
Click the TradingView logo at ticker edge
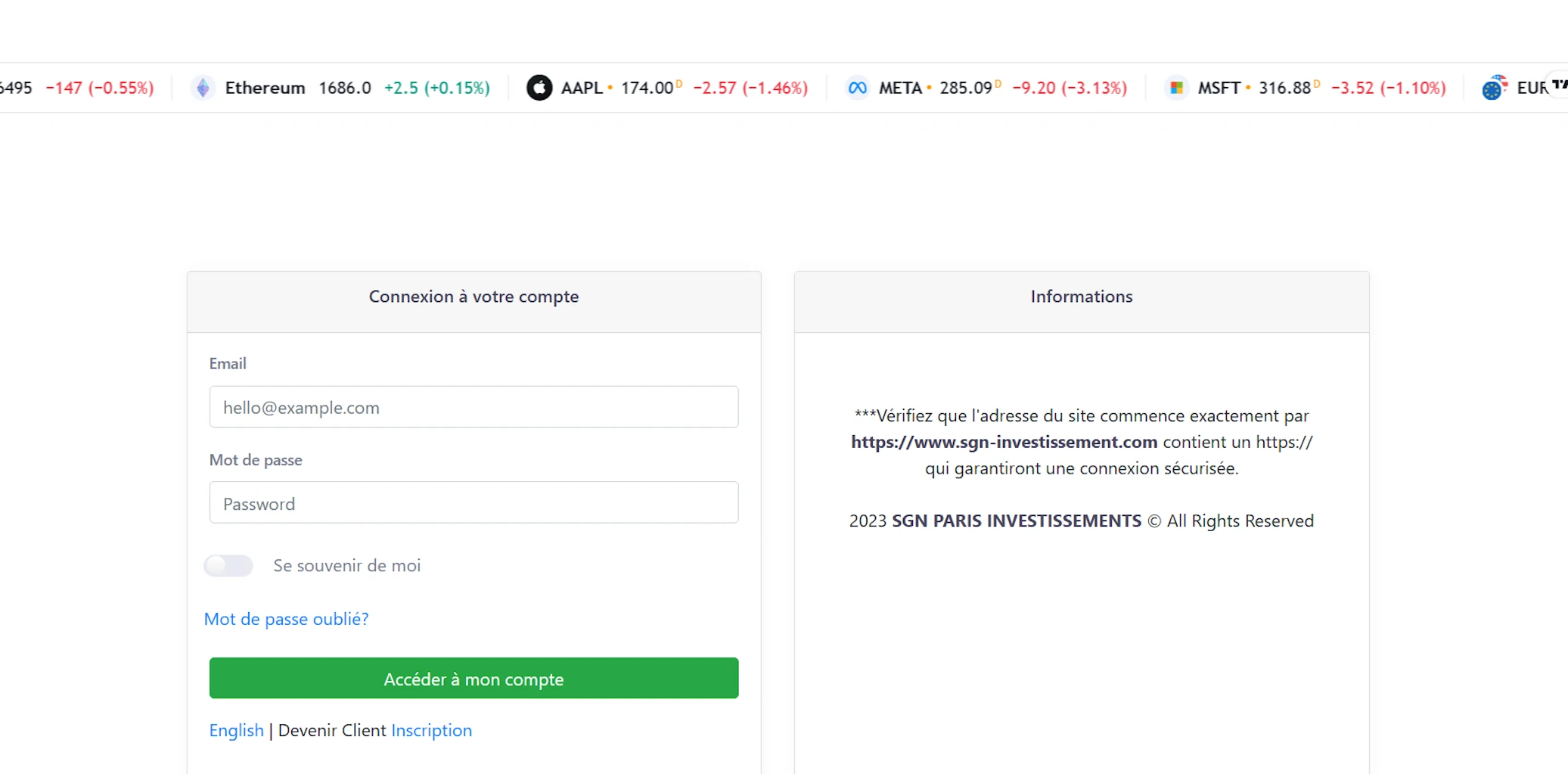pyautogui.click(x=1560, y=84)
